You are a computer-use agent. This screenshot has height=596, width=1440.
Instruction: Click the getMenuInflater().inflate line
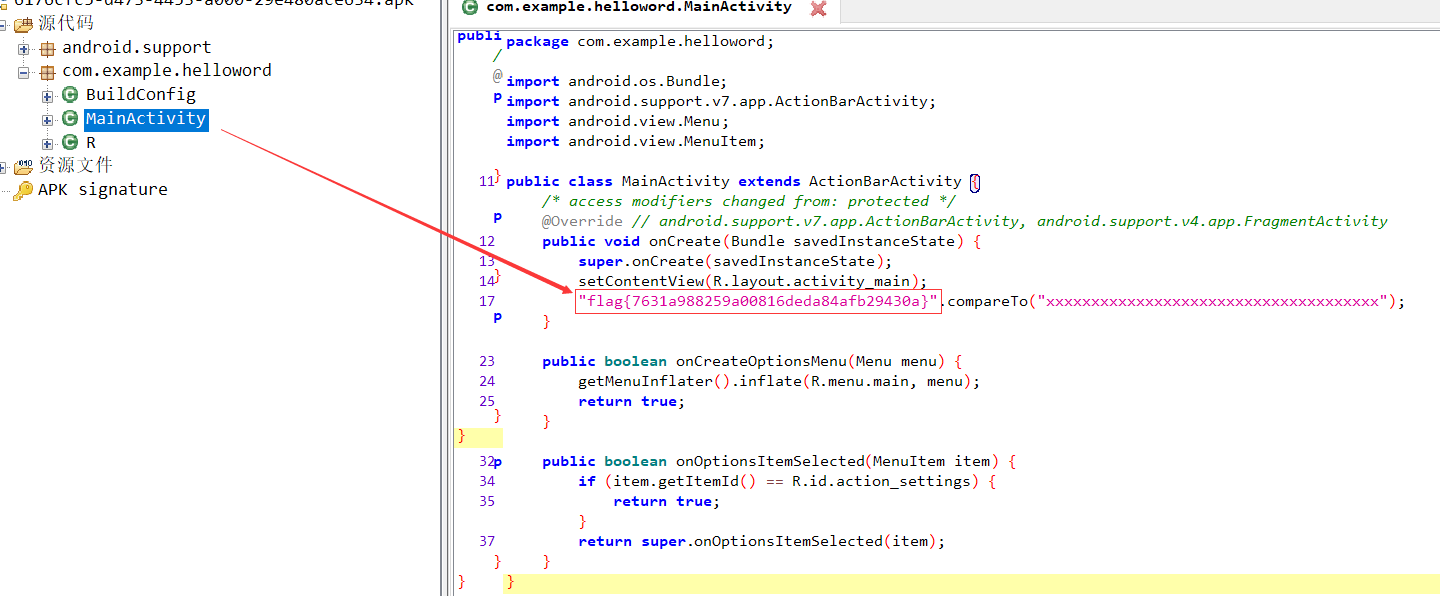[779, 381]
